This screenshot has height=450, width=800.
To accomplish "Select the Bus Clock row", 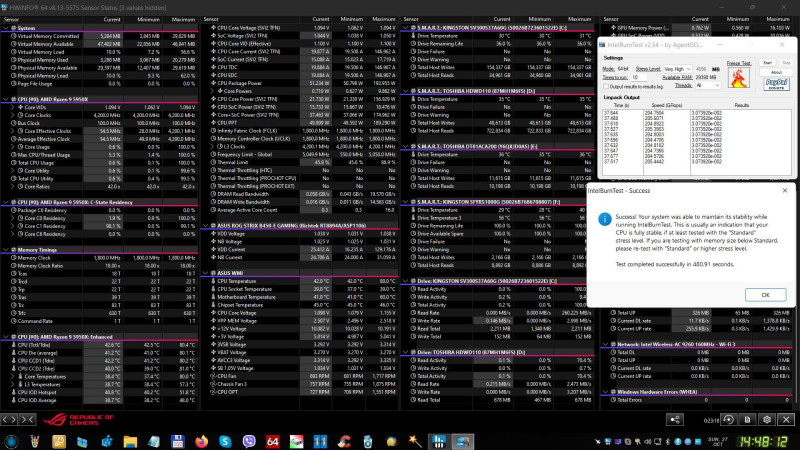I will coord(99,123).
